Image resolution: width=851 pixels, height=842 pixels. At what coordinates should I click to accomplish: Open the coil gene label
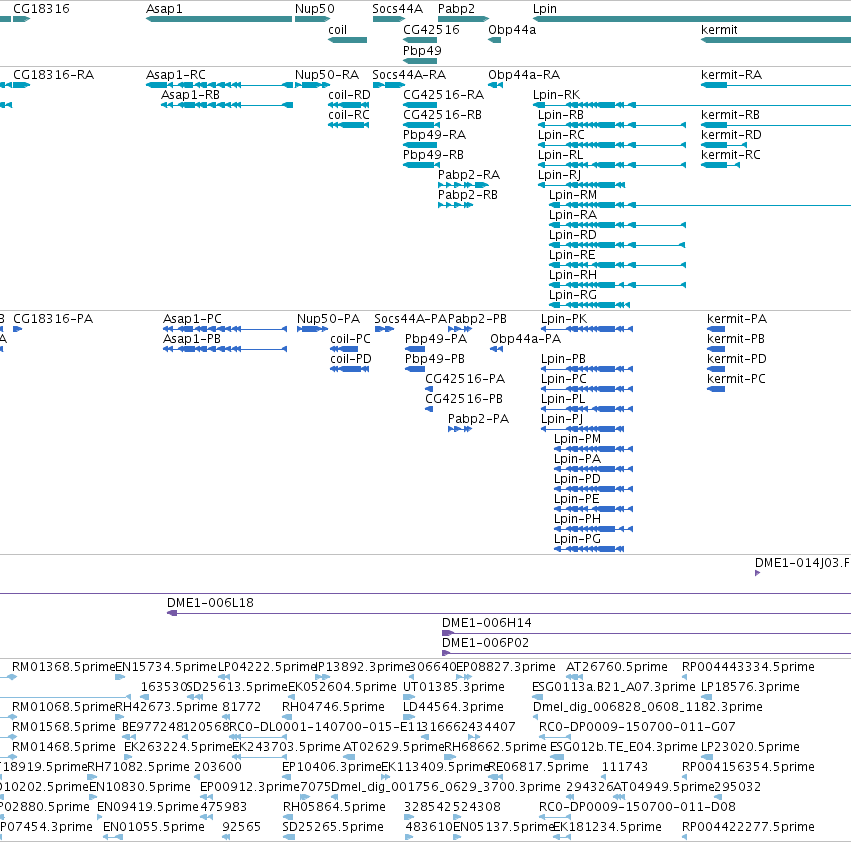(x=338, y=29)
